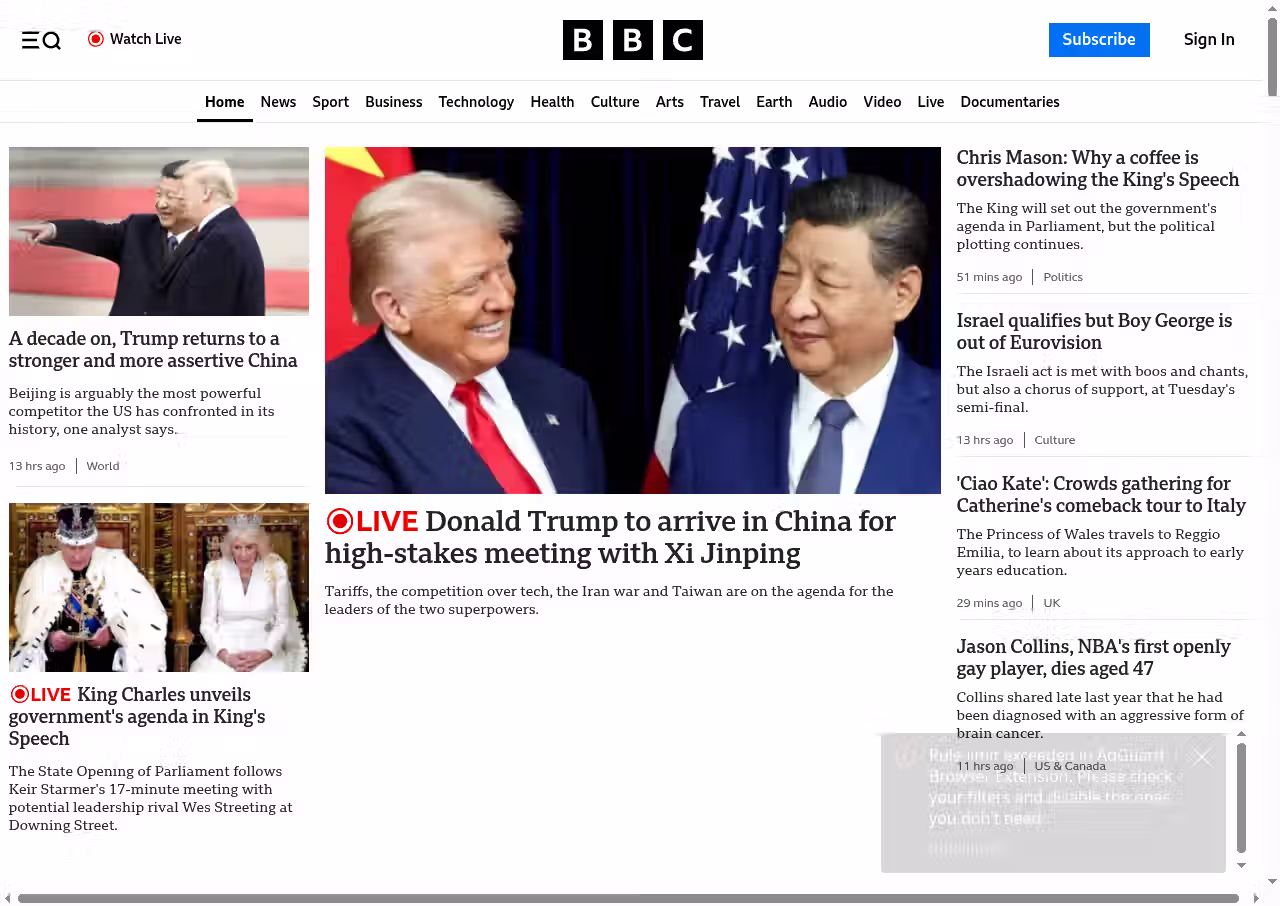
Task: Open the News section tab
Action: point(278,102)
